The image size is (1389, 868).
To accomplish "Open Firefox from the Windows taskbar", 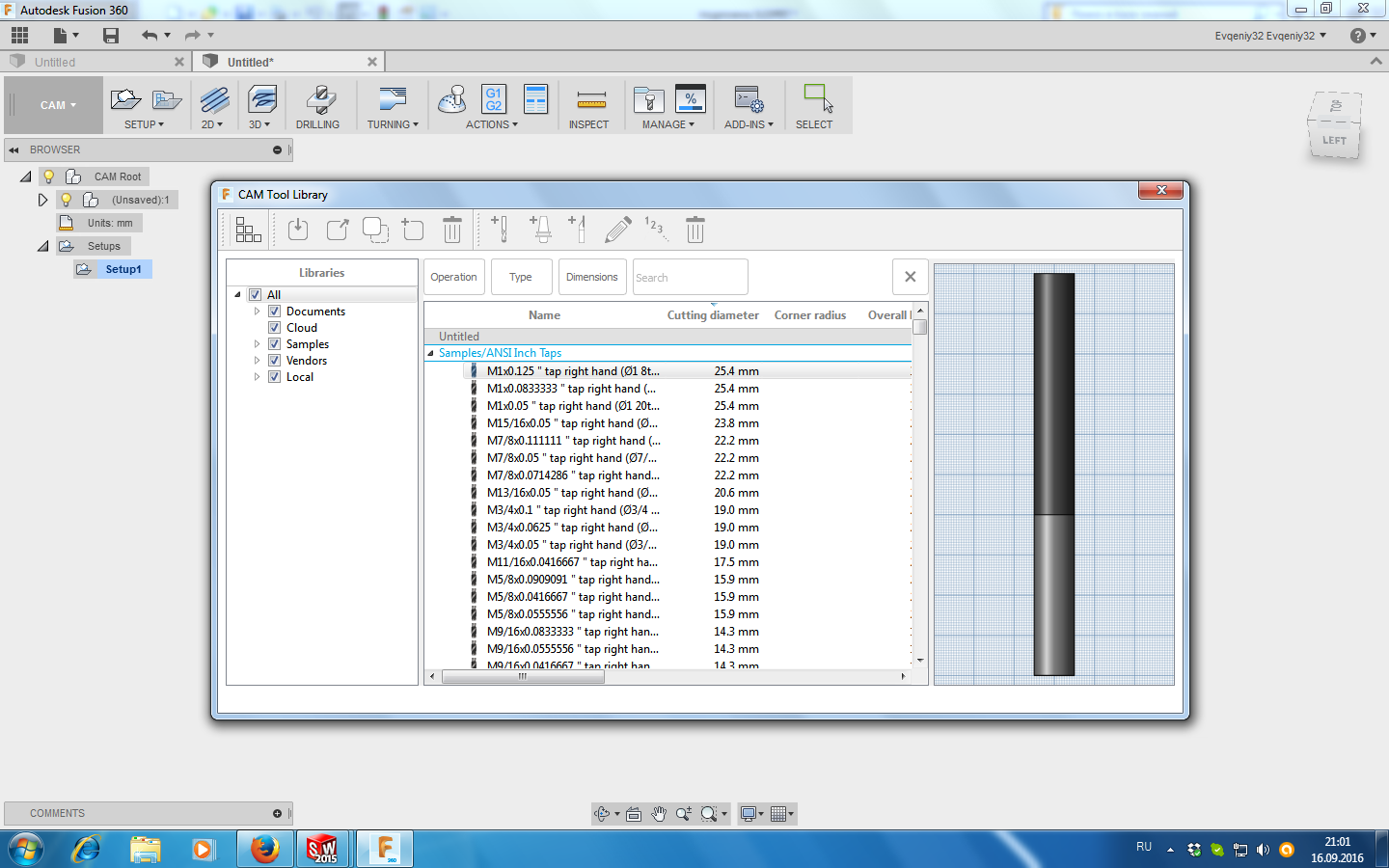I will [x=264, y=849].
